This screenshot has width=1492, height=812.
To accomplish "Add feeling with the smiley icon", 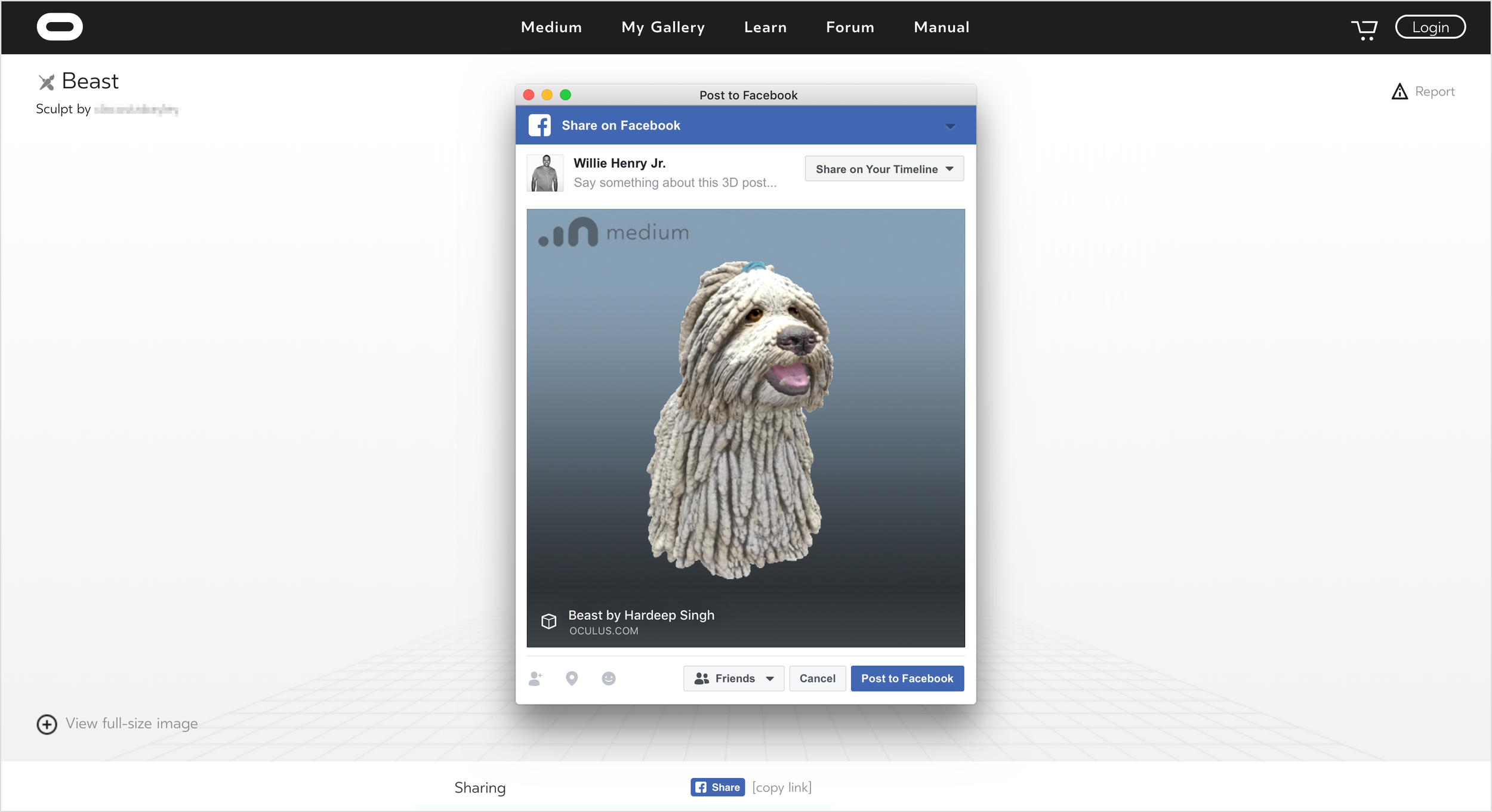I will coord(609,678).
